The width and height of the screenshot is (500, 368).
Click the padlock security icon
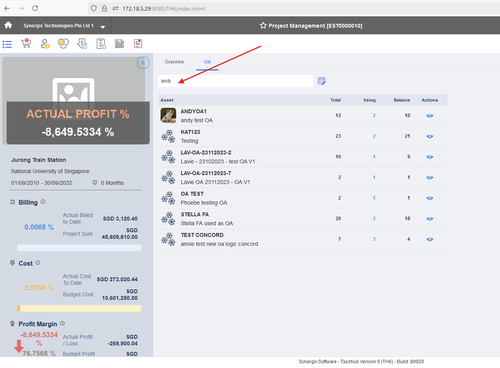(x=104, y=8)
